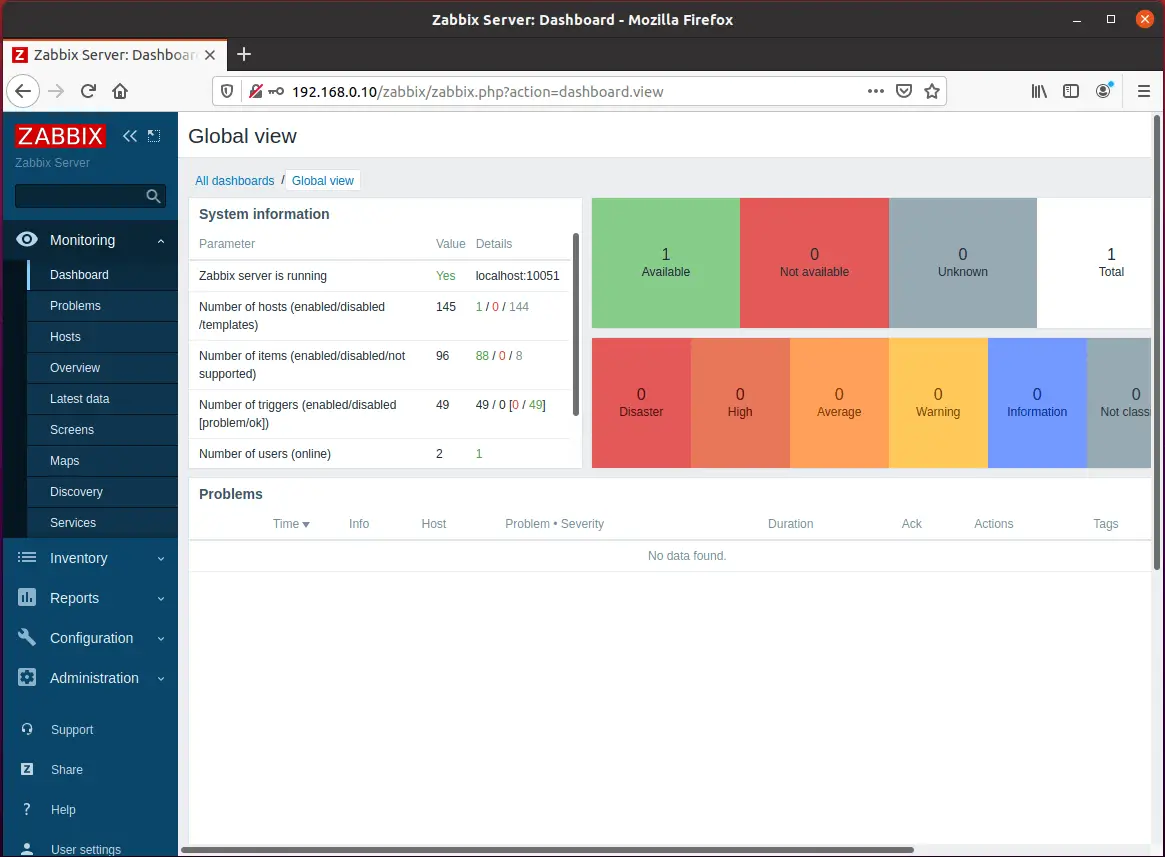Click the Configuration wrench icon
1165x857 pixels.
(27, 638)
